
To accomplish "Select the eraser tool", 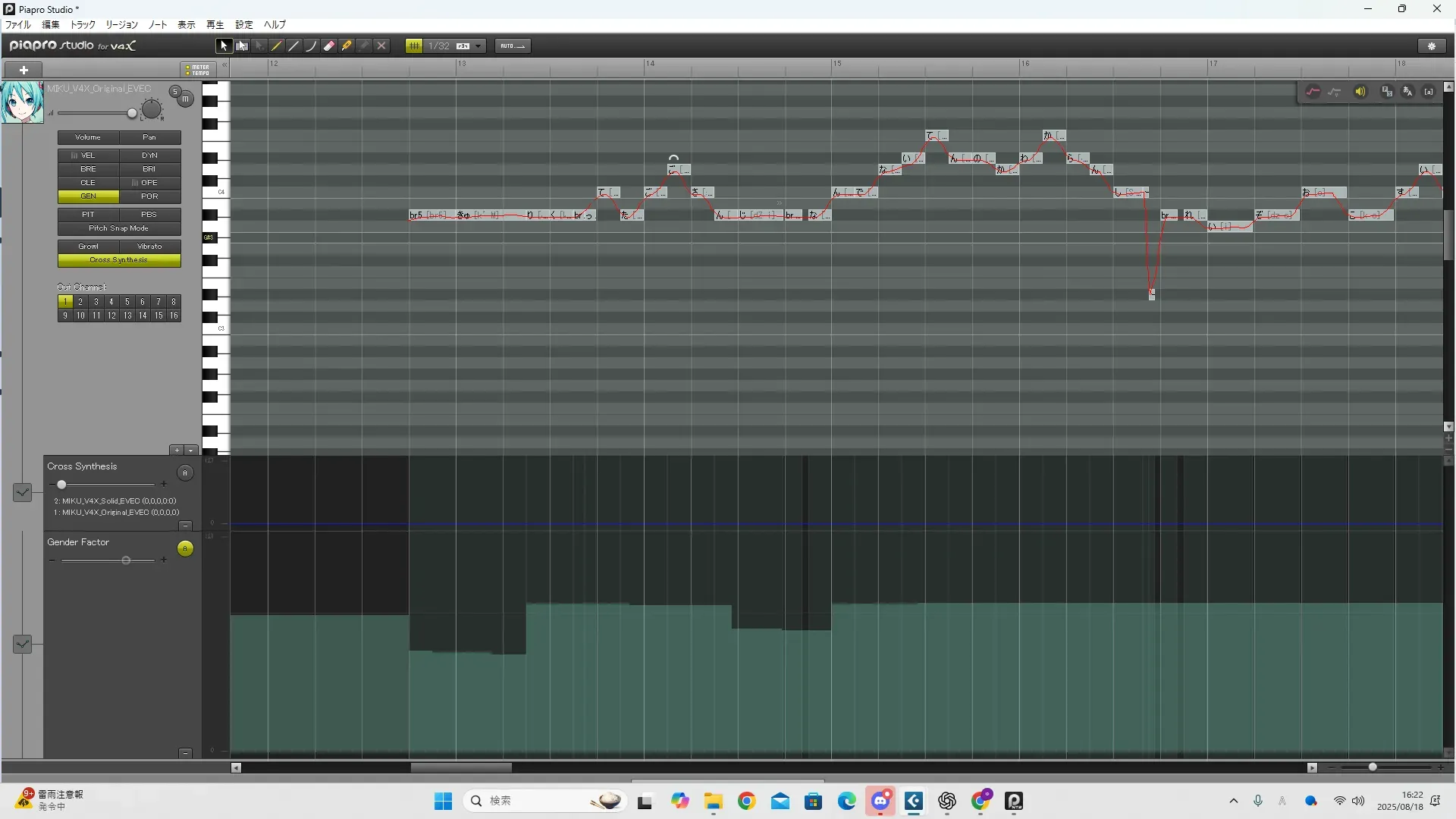I will [x=329, y=46].
